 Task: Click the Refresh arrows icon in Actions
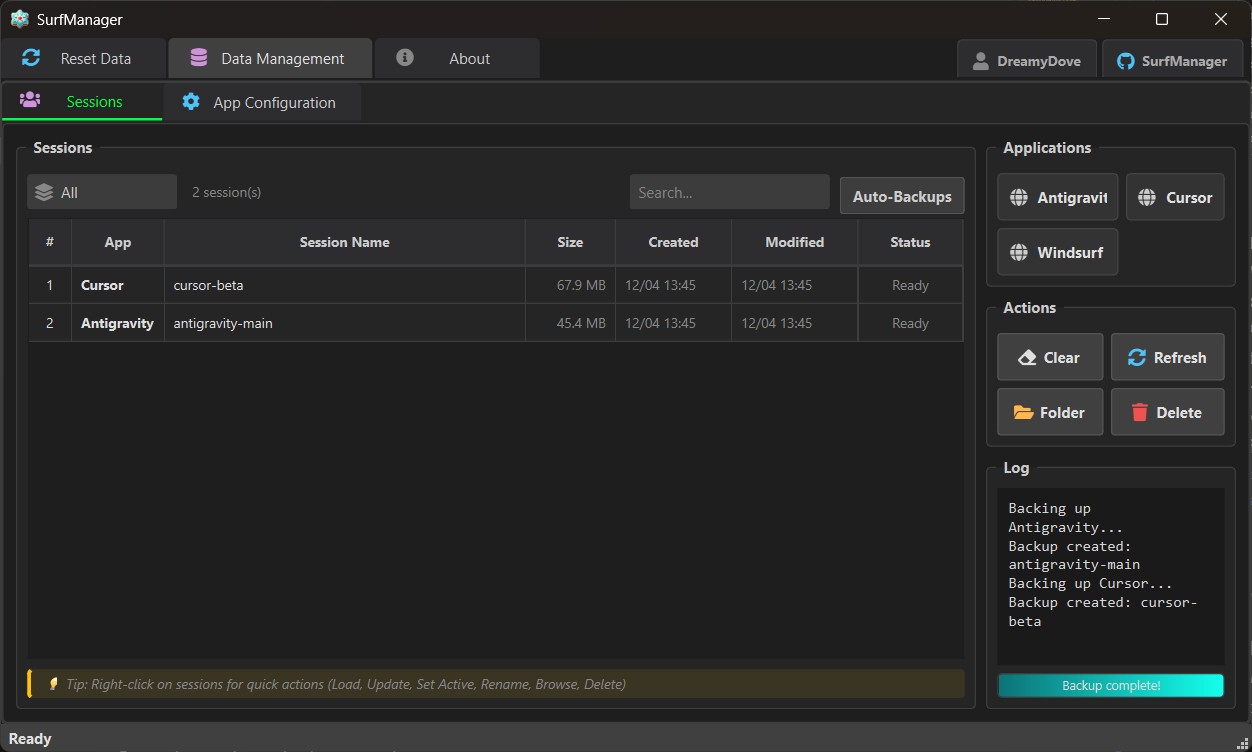(1137, 358)
